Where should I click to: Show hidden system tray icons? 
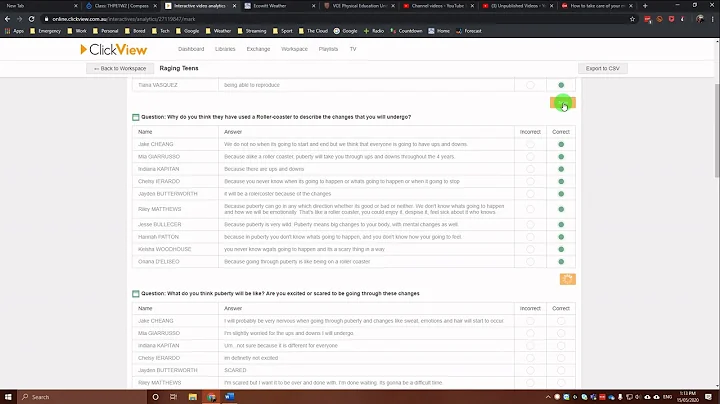pyautogui.click(x=548, y=397)
